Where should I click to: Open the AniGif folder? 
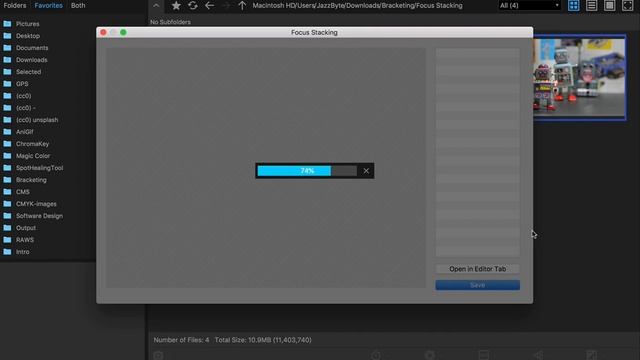coord(24,132)
